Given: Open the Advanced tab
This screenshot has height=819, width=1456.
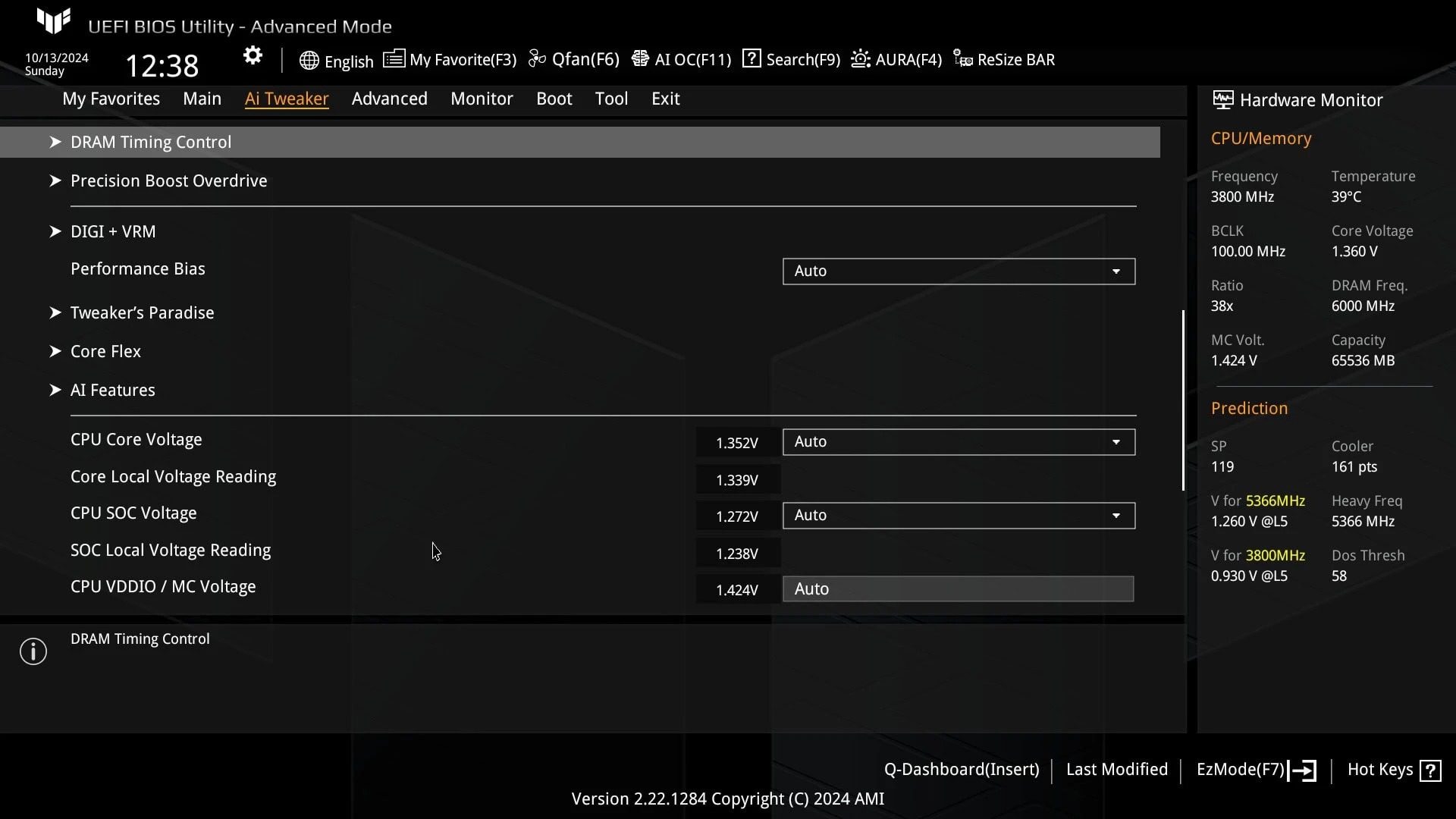Looking at the screenshot, I should pyautogui.click(x=389, y=99).
